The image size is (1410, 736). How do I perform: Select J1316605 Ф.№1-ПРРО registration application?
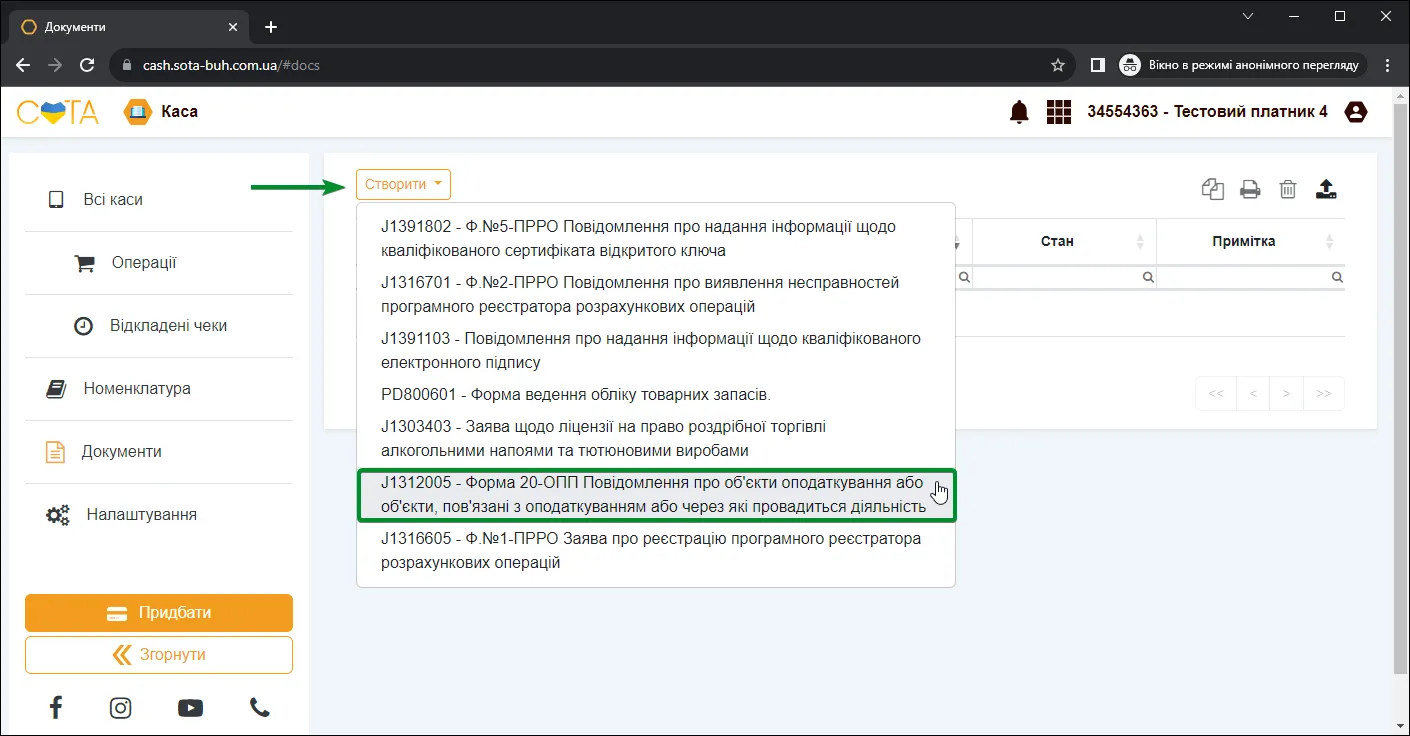[656, 550]
